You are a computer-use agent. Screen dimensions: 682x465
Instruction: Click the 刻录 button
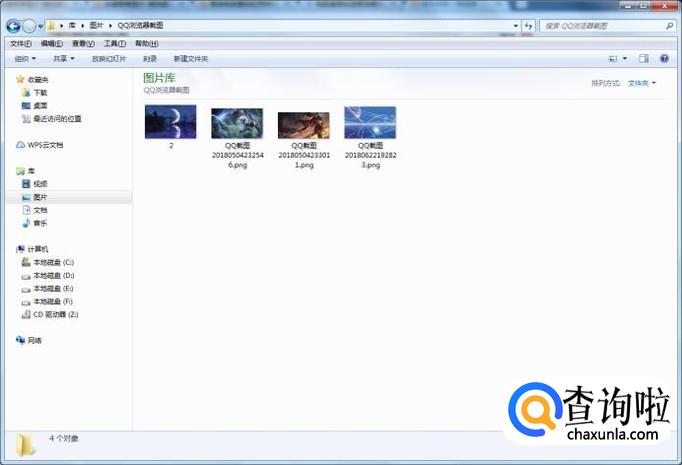pyautogui.click(x=150, y=59)
